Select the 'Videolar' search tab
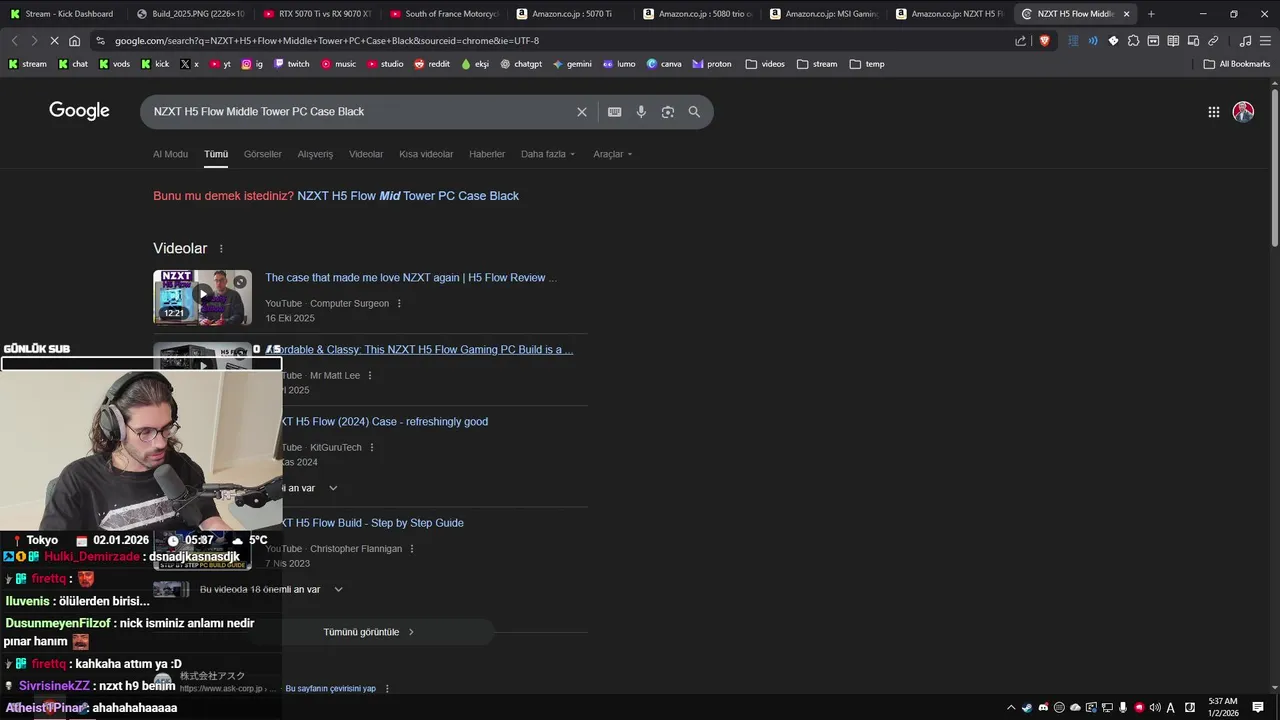This screenshot has height=720, width=1280. pyautogui.click(x=366, y=154)
